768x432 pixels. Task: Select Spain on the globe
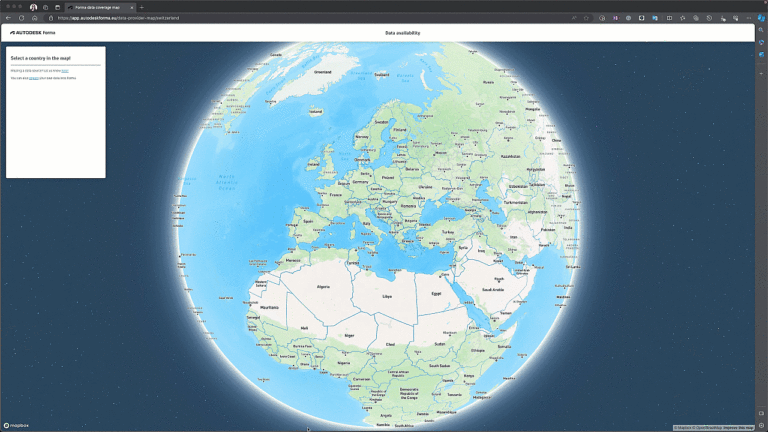click(308, 221)
